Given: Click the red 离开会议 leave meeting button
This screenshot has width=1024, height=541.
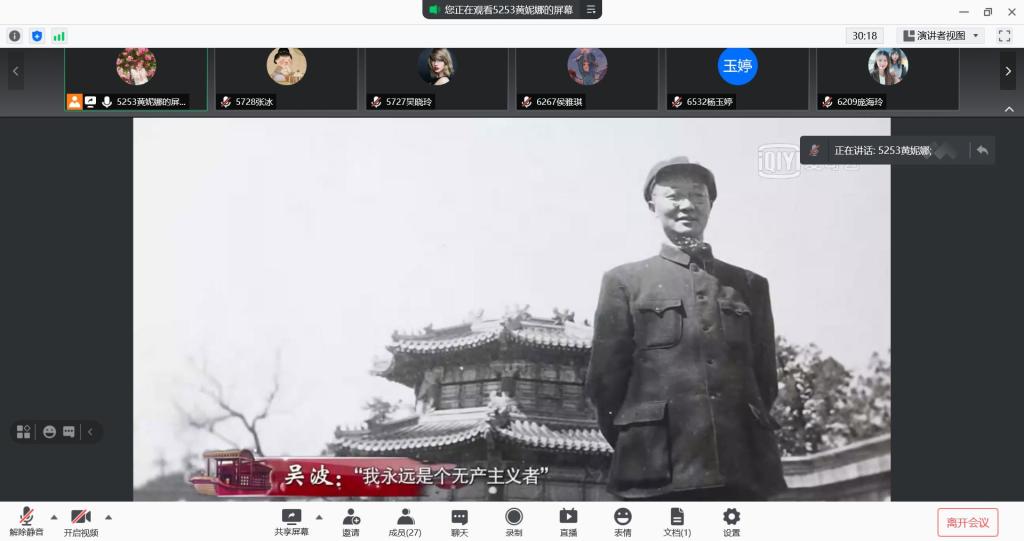Looking at the screenshot, I should pos(967,522).
